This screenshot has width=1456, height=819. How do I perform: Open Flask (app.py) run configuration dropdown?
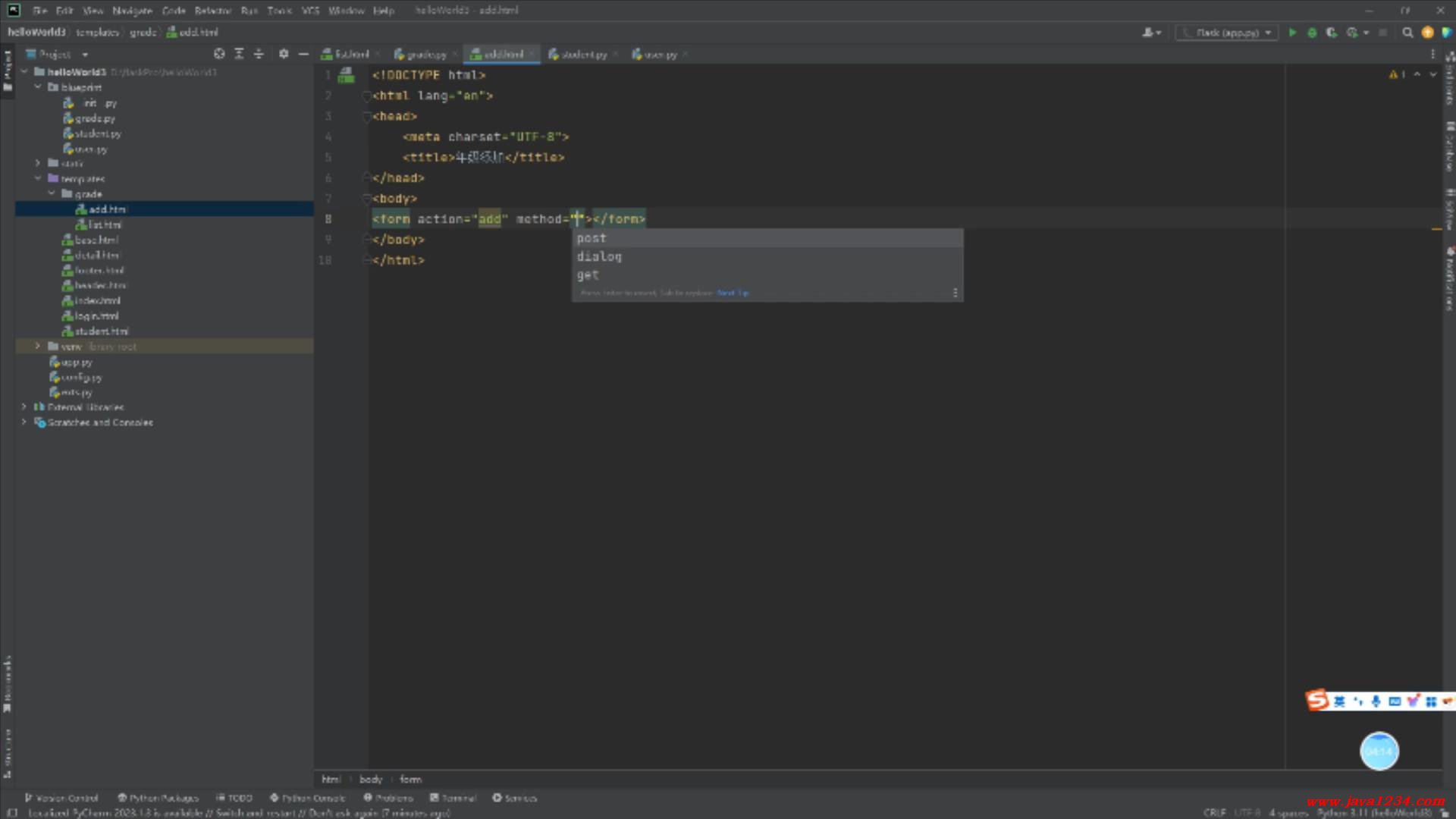click(x=1226, y=33)
